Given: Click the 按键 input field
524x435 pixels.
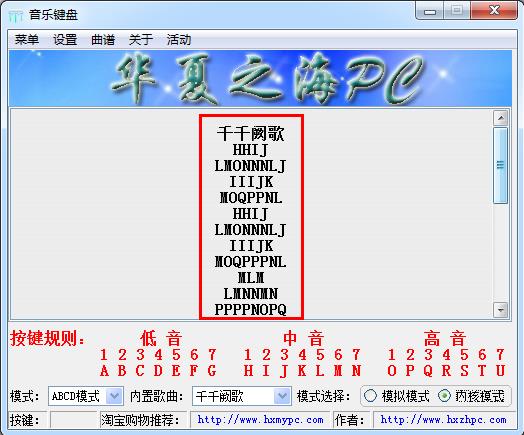Looking at the screenshot, I should coord(74,420).
